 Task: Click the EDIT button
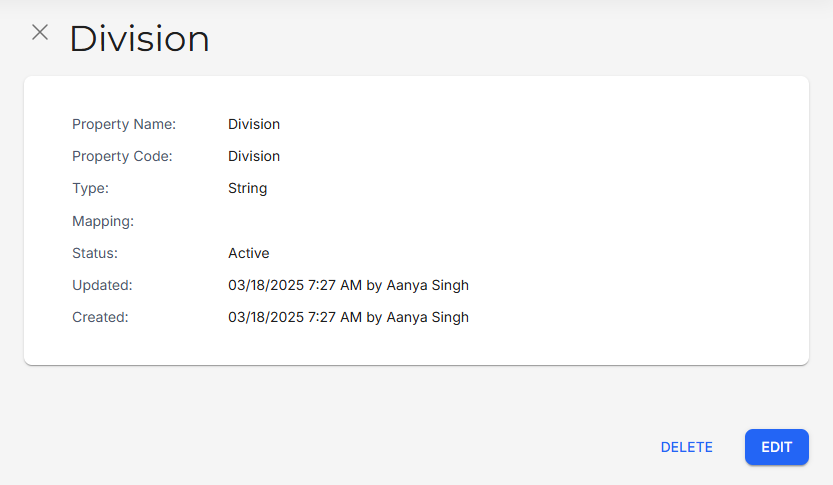pyautogui.click(x=776, y=447)
